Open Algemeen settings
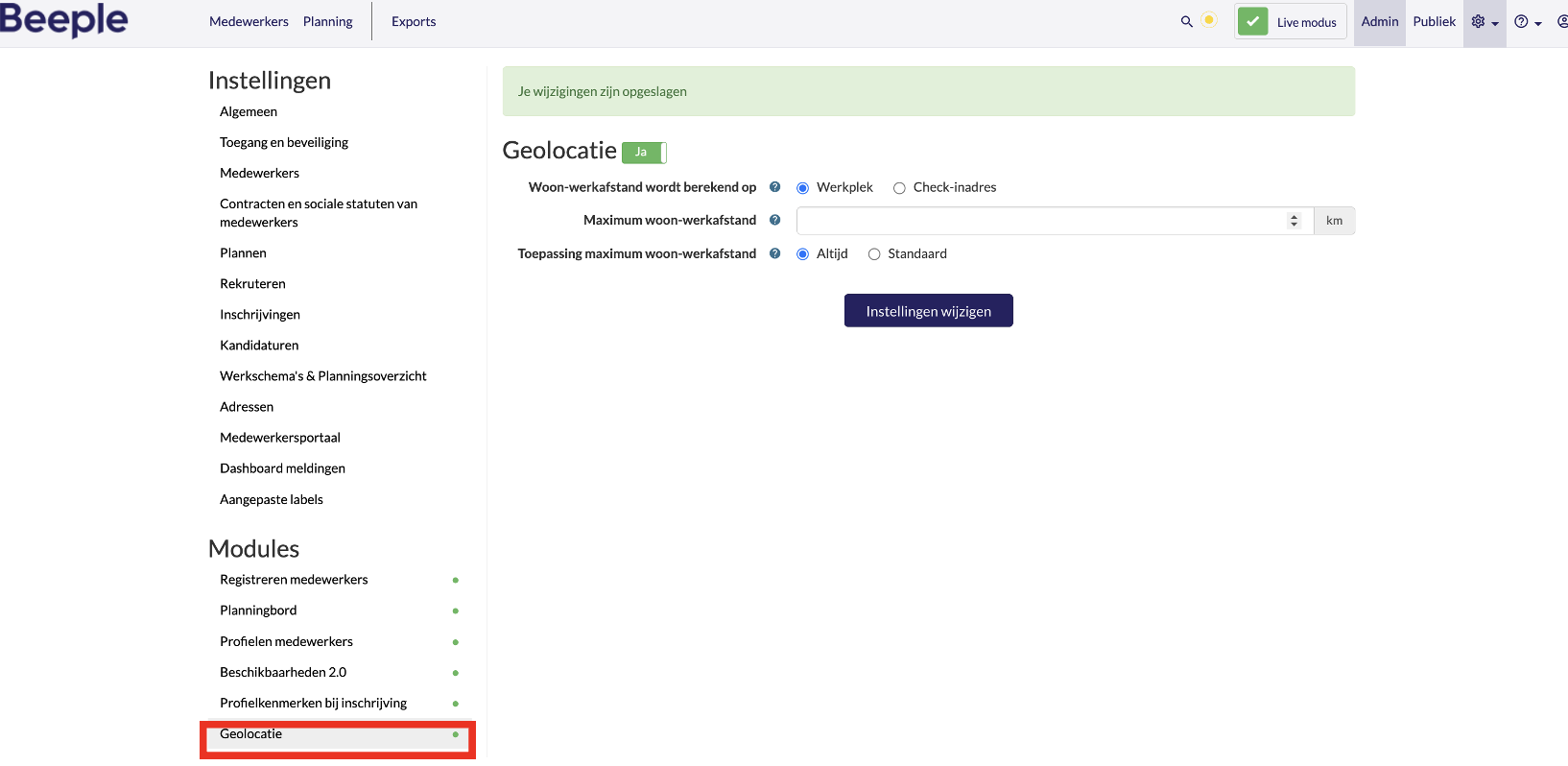Viewport: 1568px width, 766px height. pyautogui.click(x=249, y=111)
